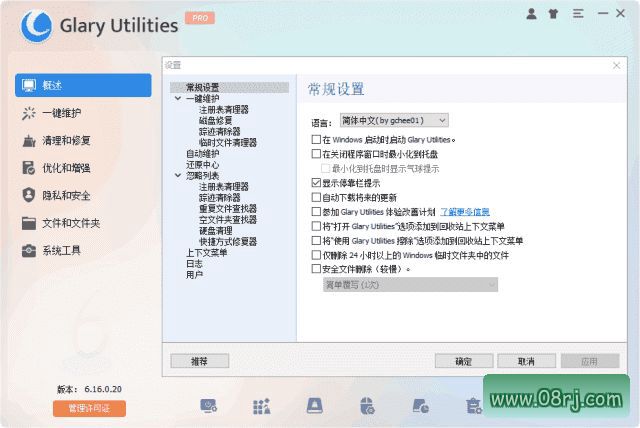Click the 推荐 button
This screenshot has height=428, width=640.
click(200, 361)
